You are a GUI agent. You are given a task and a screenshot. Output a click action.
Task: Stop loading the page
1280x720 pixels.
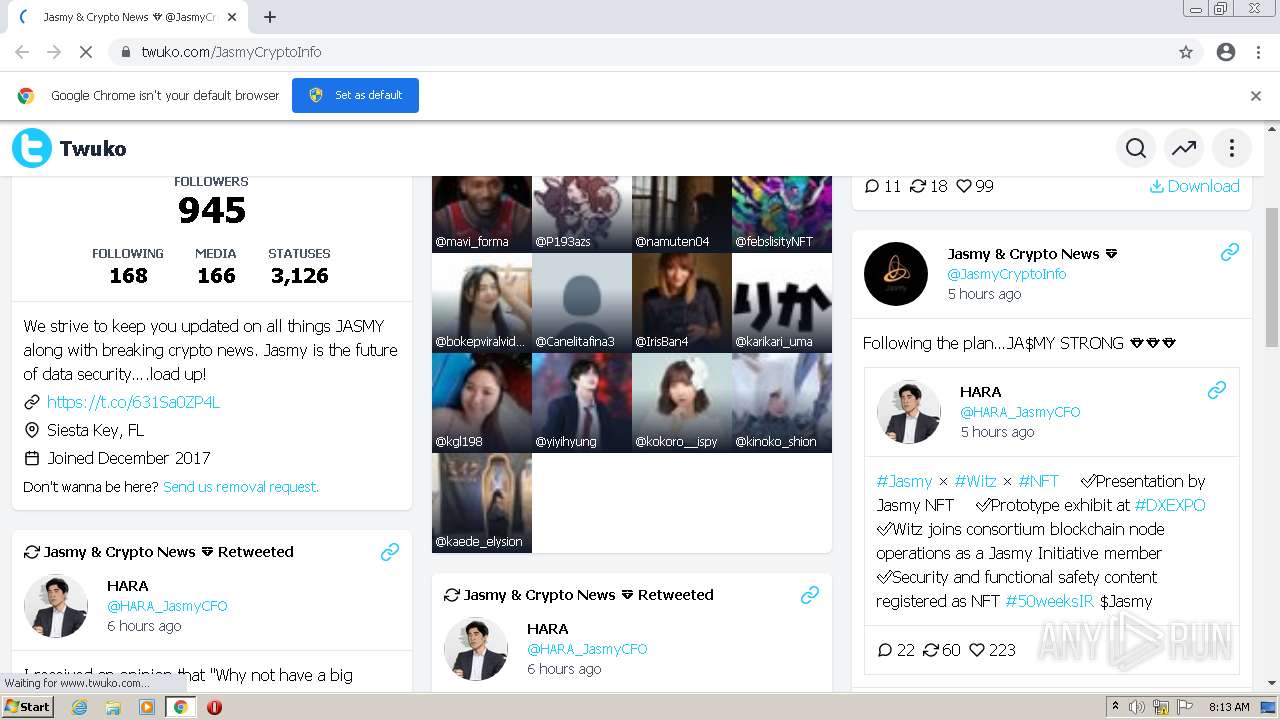(86, 52)
